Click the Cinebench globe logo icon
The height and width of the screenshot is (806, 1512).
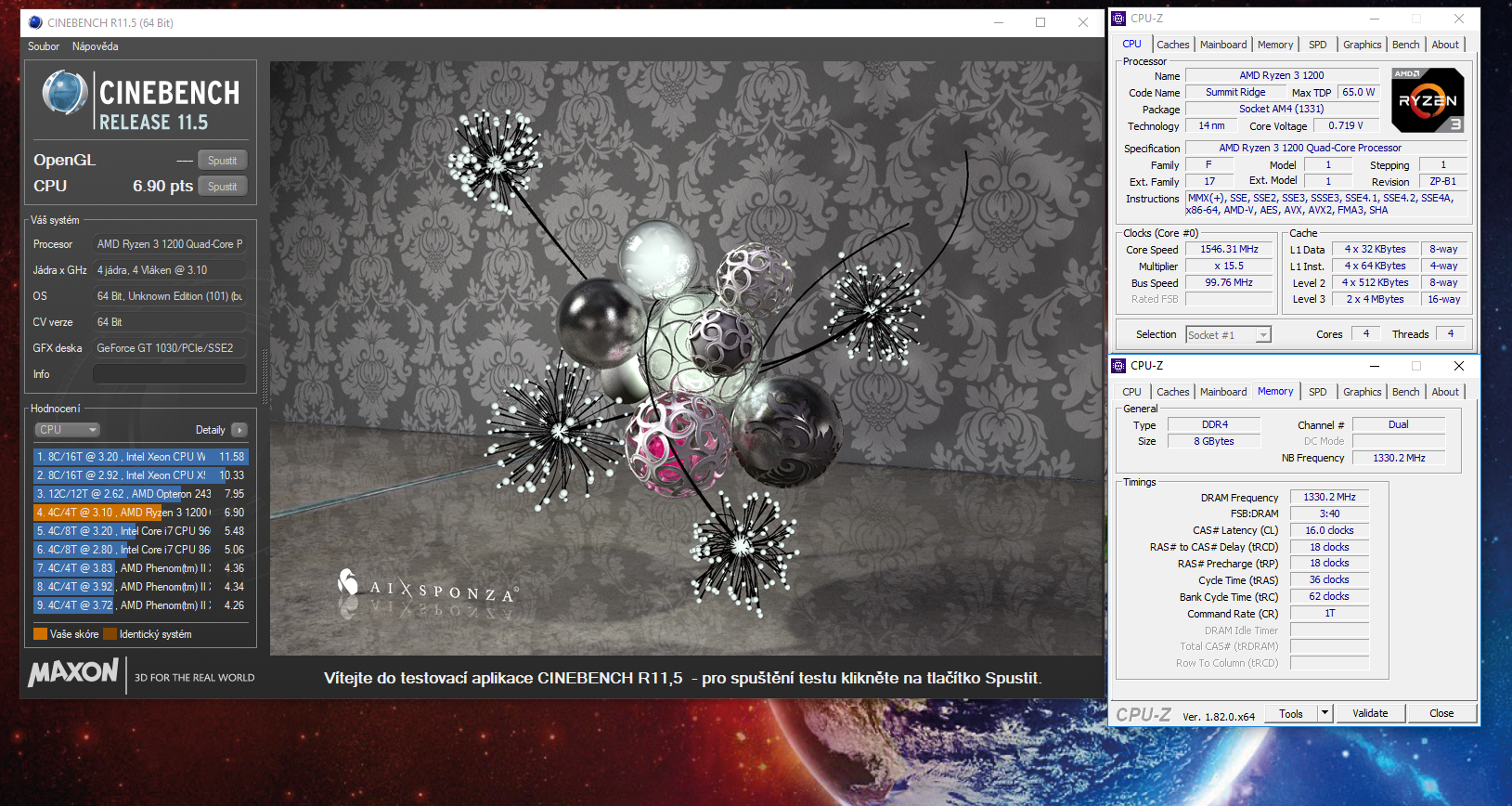coord(65,94)
